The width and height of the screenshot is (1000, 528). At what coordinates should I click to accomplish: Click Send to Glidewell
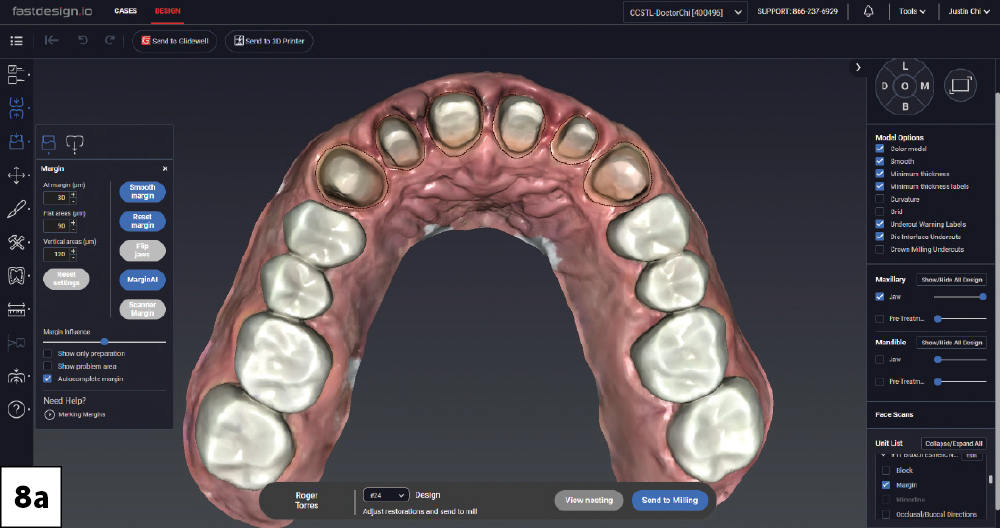pyautogui.click(x=175, y=41)
